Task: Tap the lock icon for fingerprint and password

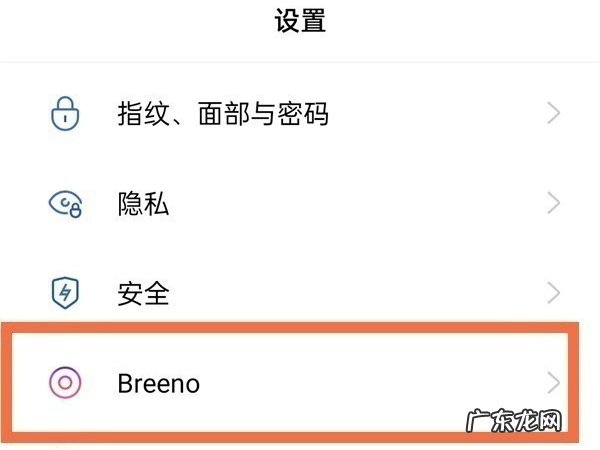Action: tap(65, 114)
